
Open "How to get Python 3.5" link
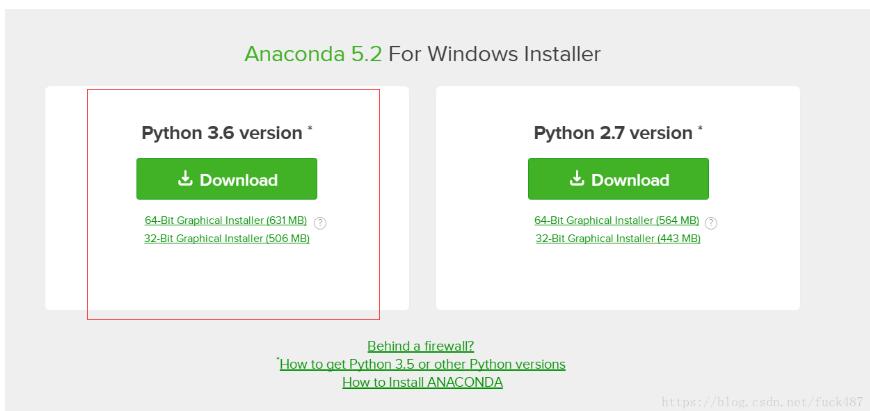click(x=423, y=364)
